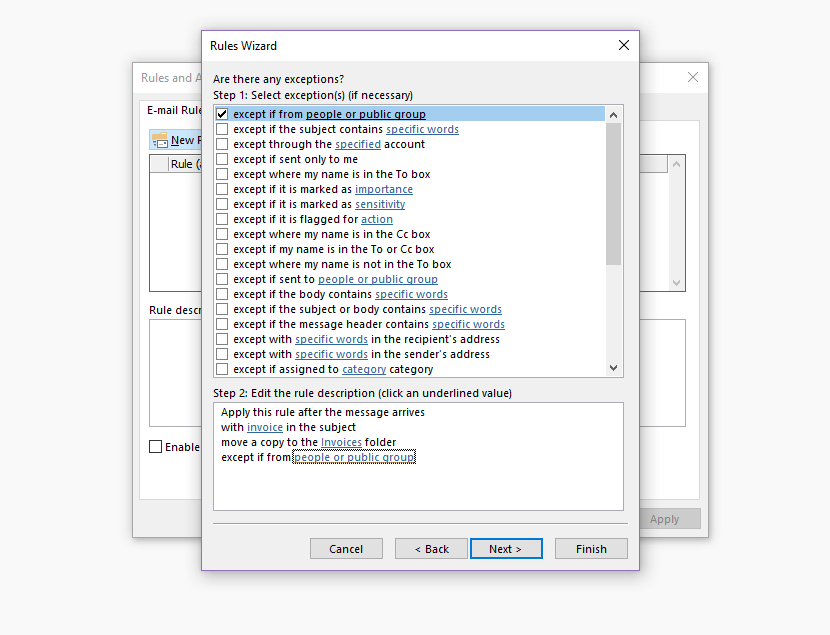Image resolution: width=830 pixels, height=635 pixels.
Task: Click the New Rule icon
Action: (x=159, y=140)
